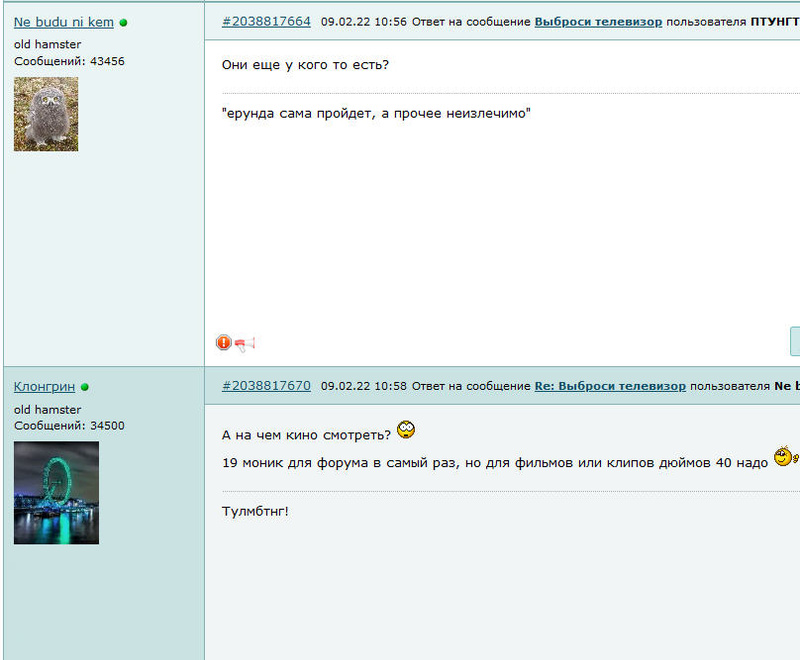Click the green online status dot beside Клонгрин

85,387
